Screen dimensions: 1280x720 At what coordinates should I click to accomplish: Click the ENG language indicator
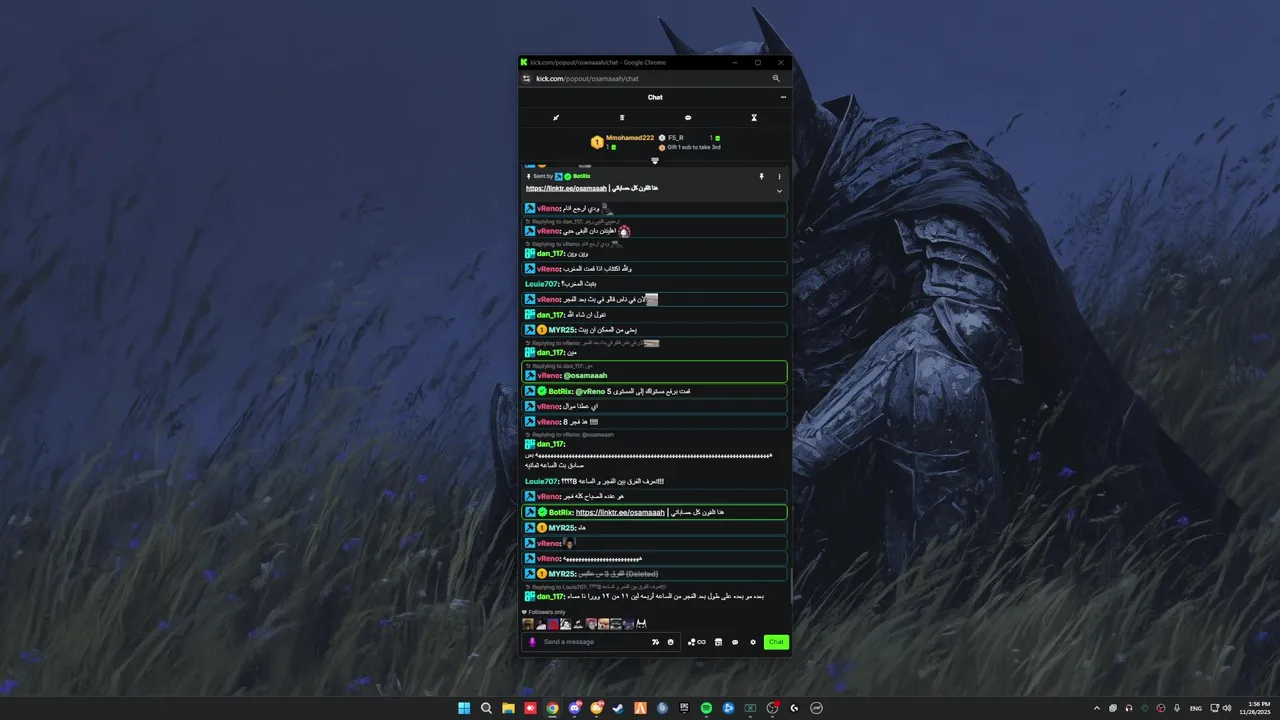click(1196, 708)
